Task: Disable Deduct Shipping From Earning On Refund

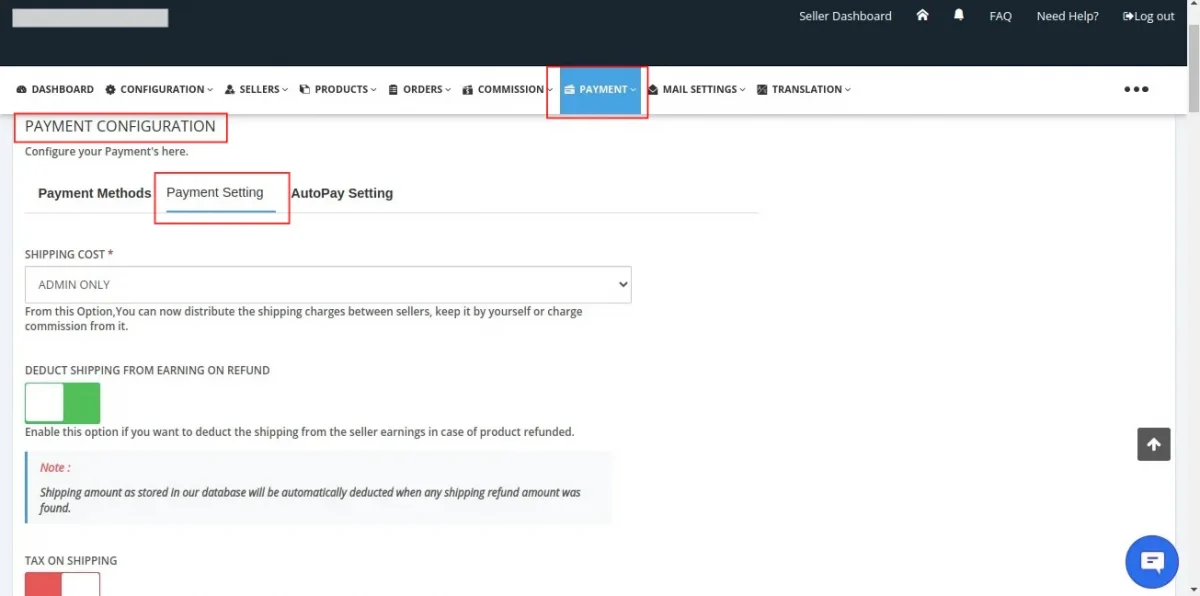Action: [x=63, y=402]
